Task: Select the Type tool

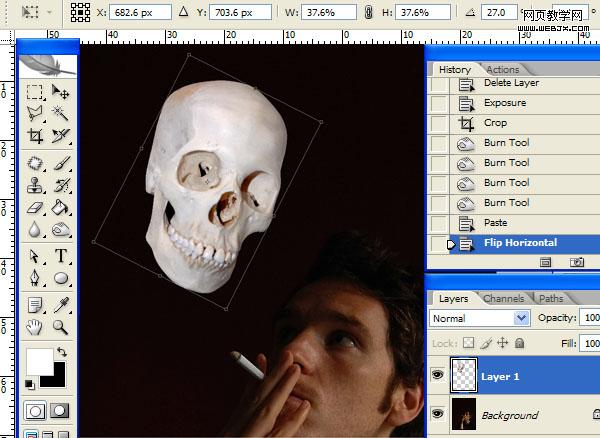Action: click(x=60, y=256)
